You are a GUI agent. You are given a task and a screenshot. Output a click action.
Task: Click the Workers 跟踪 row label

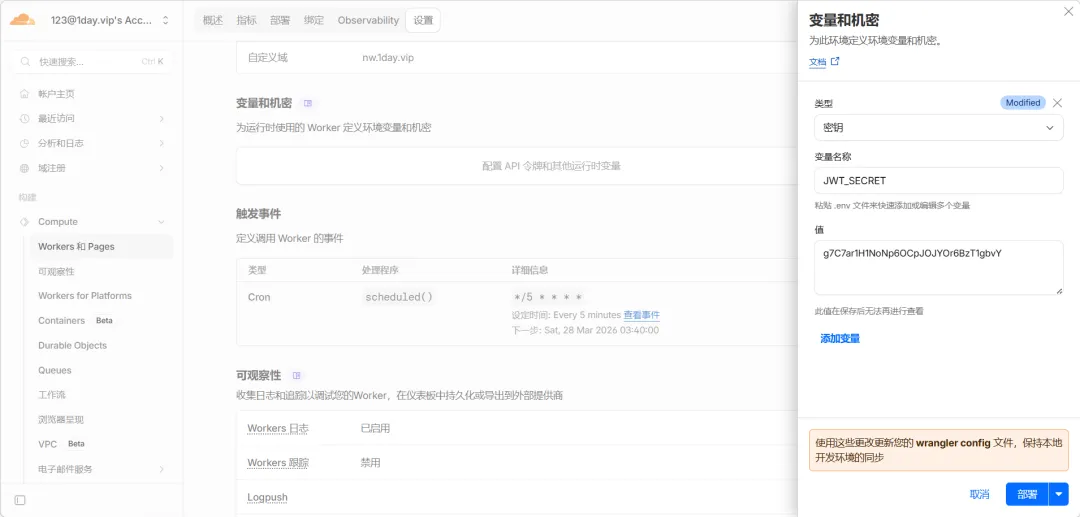click(278, 463)
